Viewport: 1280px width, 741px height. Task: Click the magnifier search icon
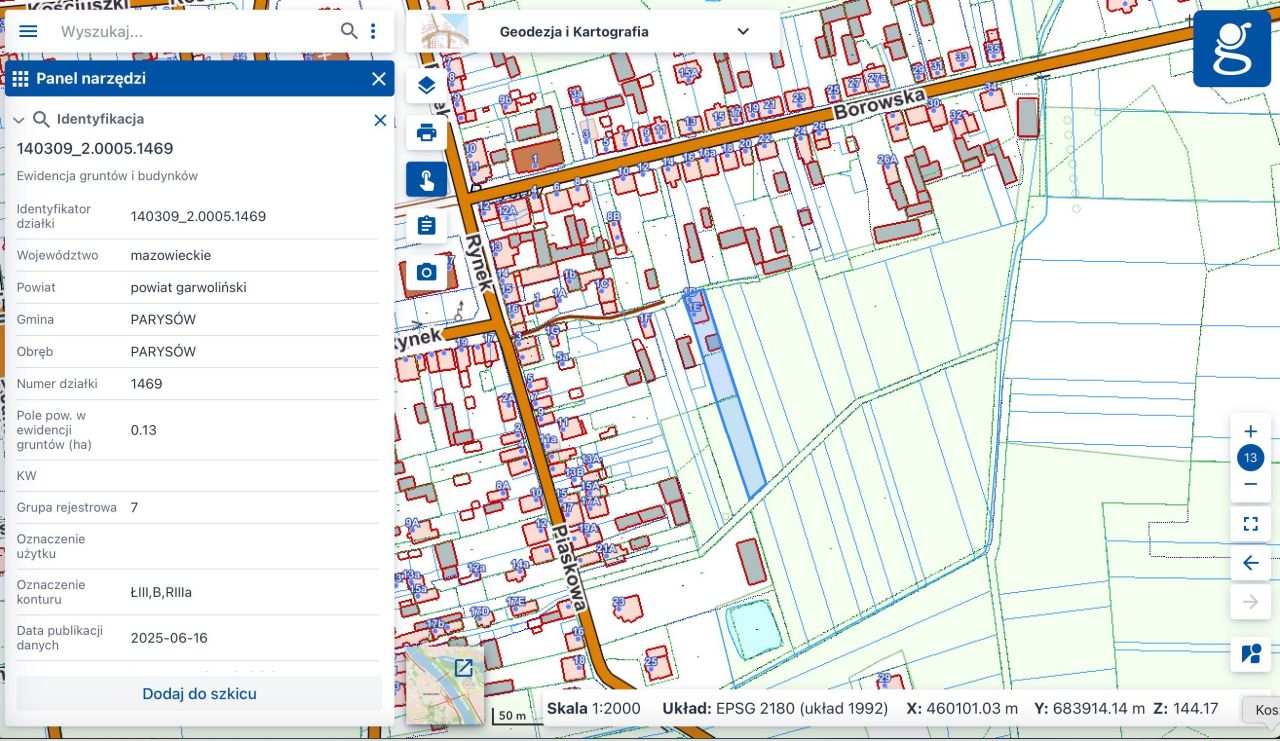(349, 31)
